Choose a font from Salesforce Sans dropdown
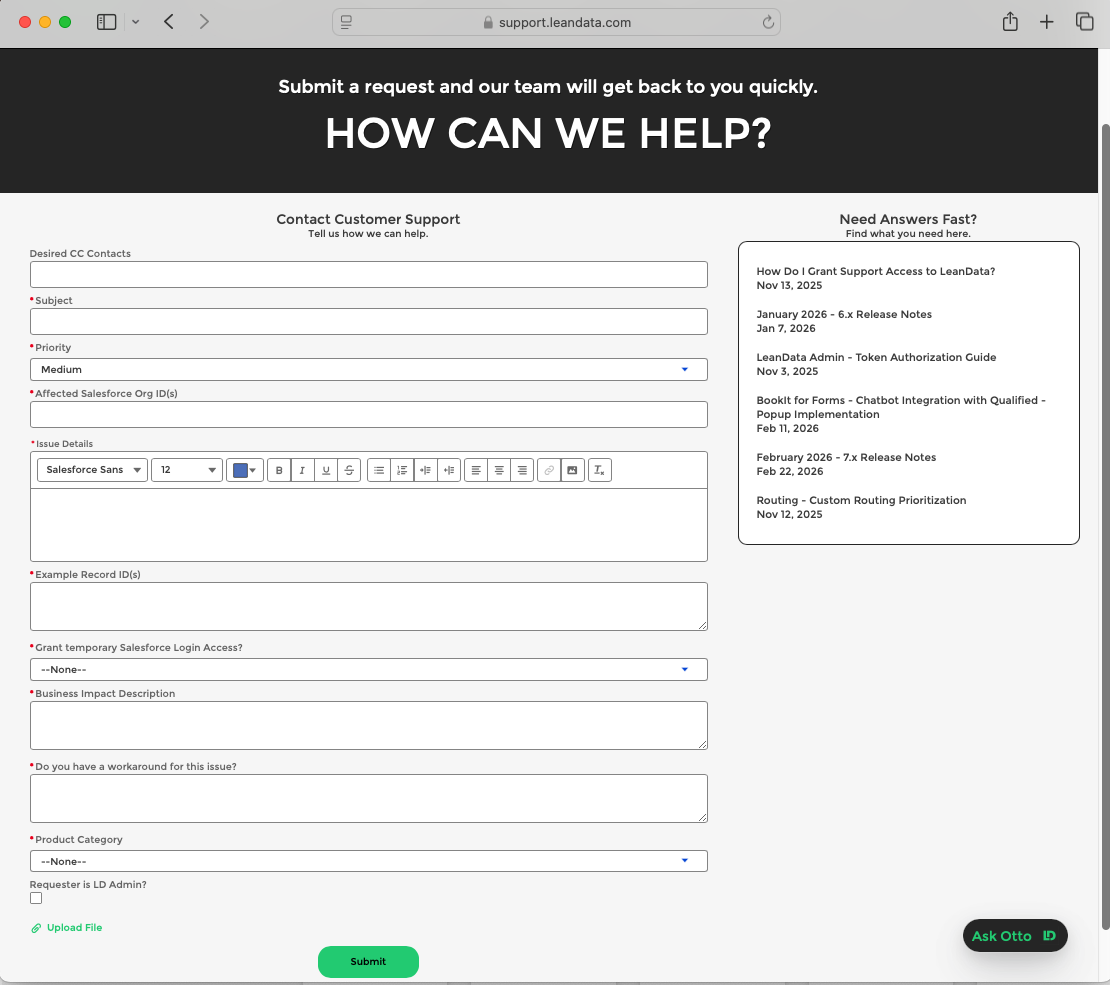 click(92, 470)
